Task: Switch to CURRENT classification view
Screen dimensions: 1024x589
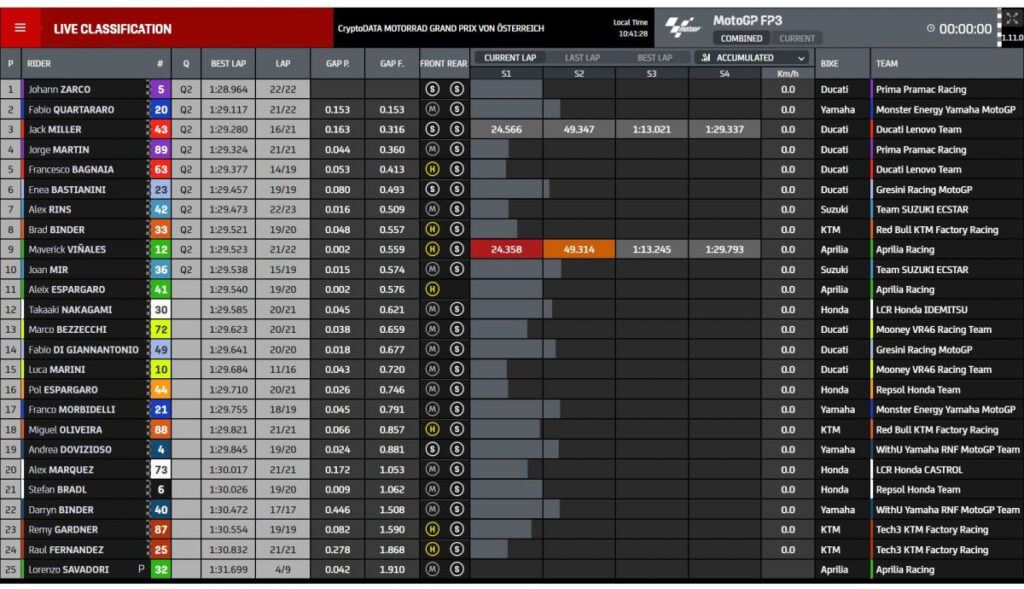Action: tap(797, 39)
